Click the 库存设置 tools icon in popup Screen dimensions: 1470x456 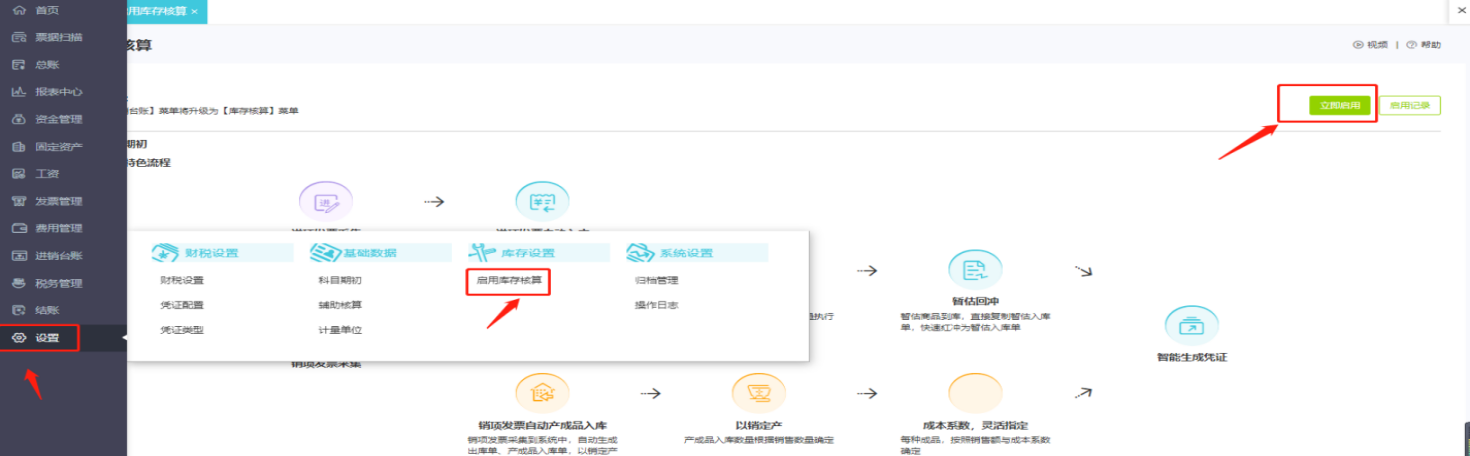tap(483, 252)
